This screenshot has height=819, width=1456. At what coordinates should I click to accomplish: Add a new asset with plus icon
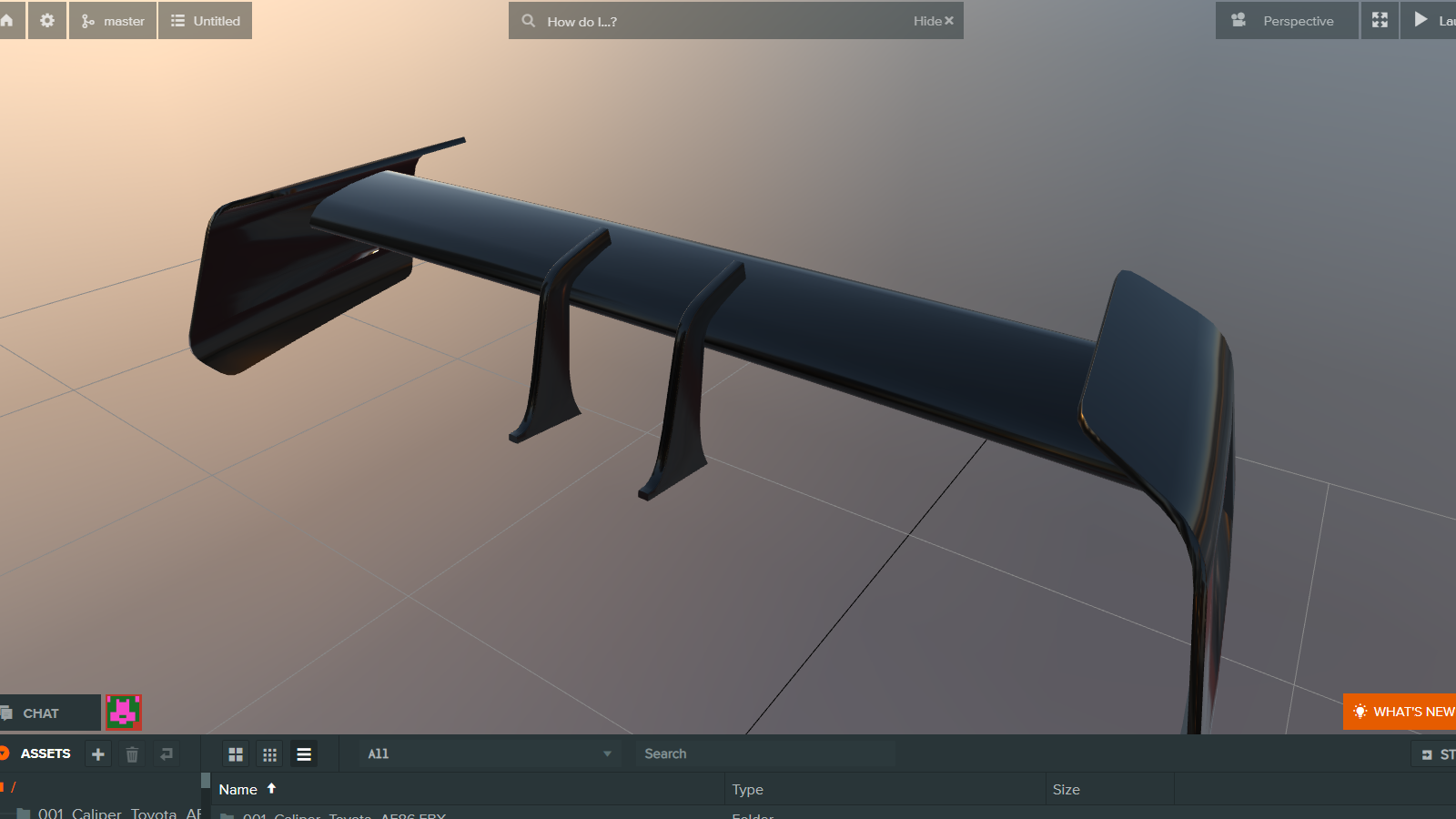98,754
